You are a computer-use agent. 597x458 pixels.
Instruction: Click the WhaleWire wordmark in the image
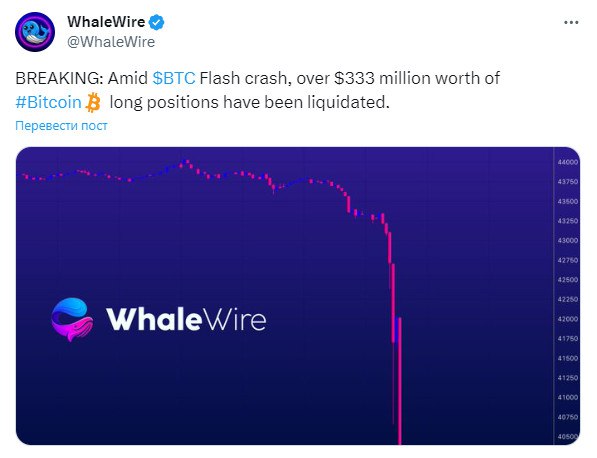[x=186, y=319]
